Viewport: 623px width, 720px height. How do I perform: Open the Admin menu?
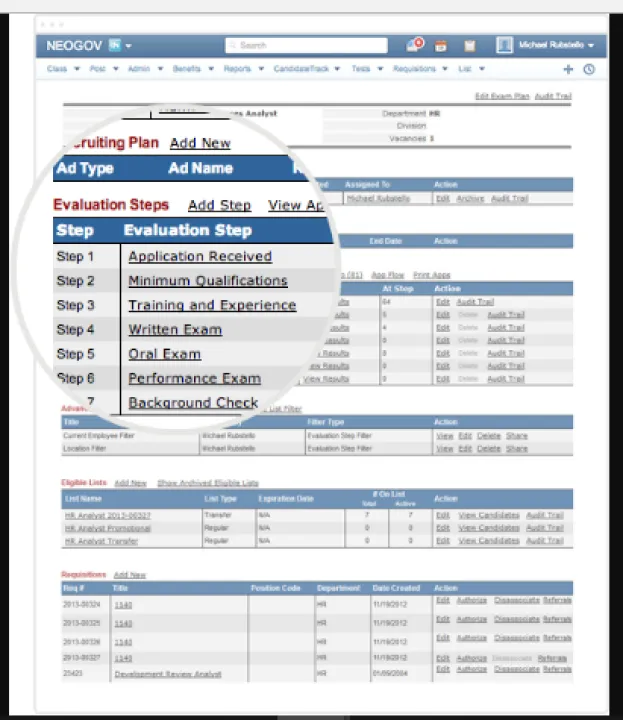tap(139, 69)
